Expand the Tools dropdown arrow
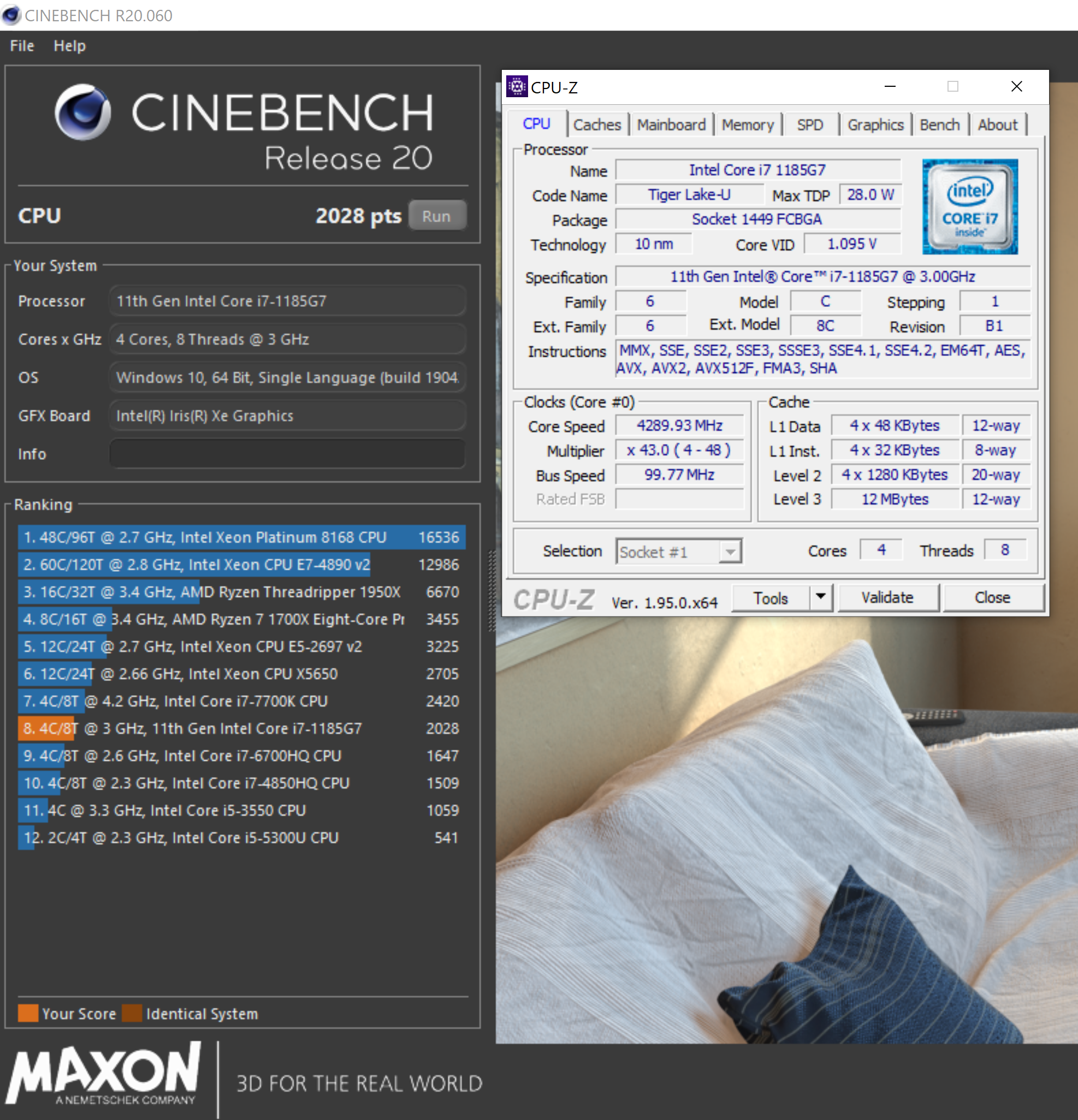Viewport: 1078px width, 1120px height. pyautogui.click(x=820, y=597)
